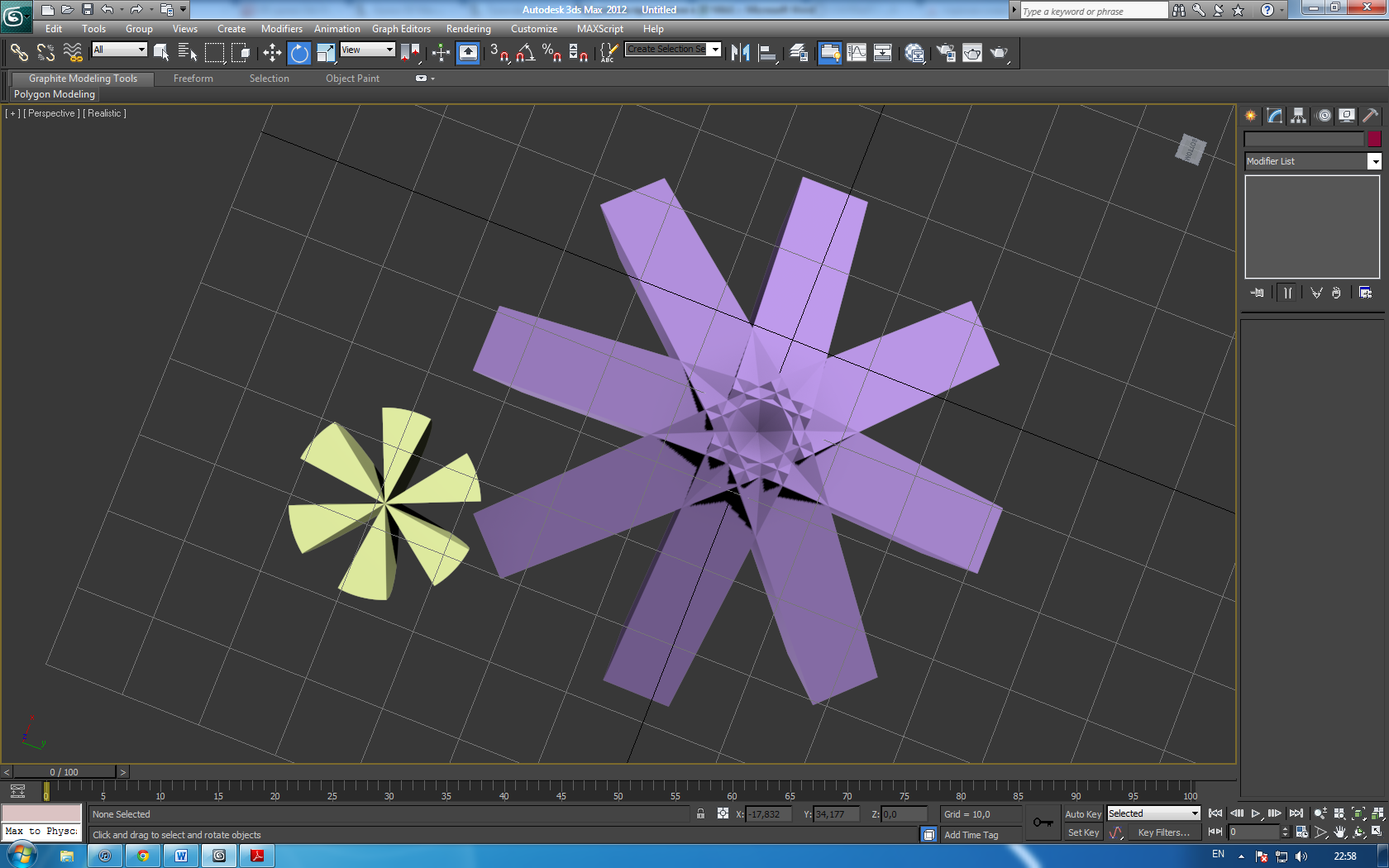Open the Select by Name dialog
Screen dimensions: 1389x868
188,53
